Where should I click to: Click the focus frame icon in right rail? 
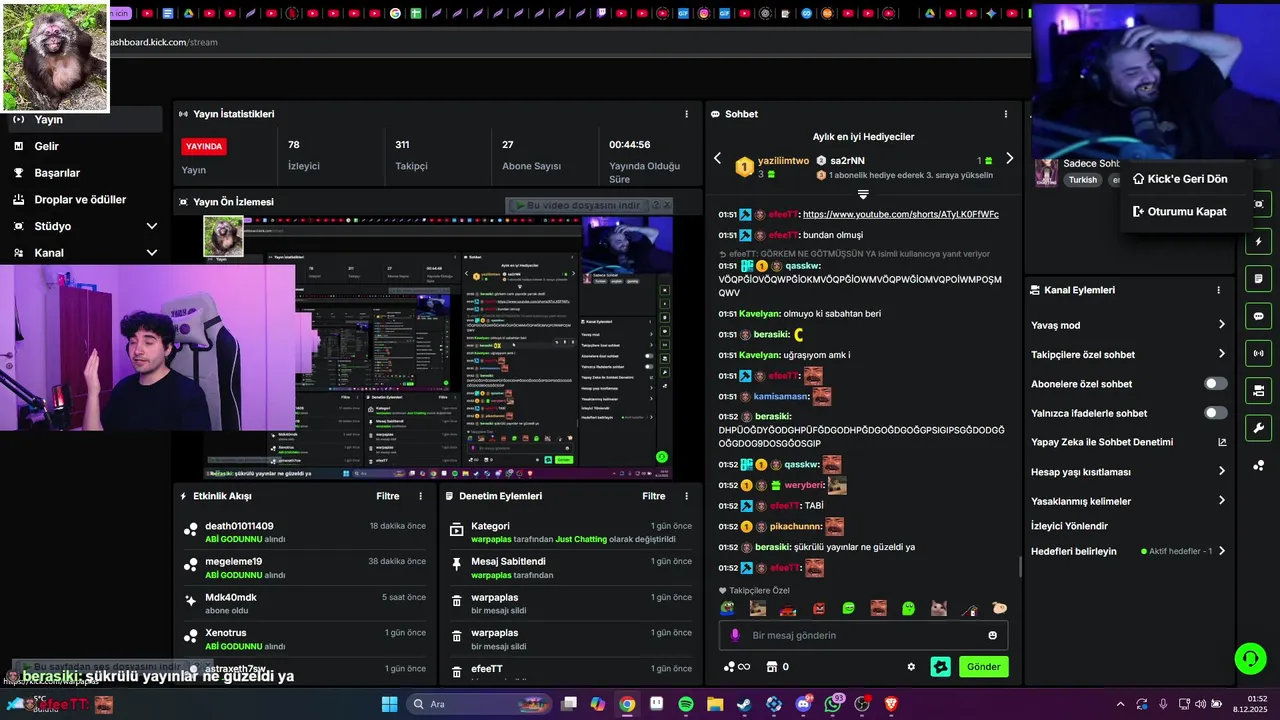tap(1259, 204)
